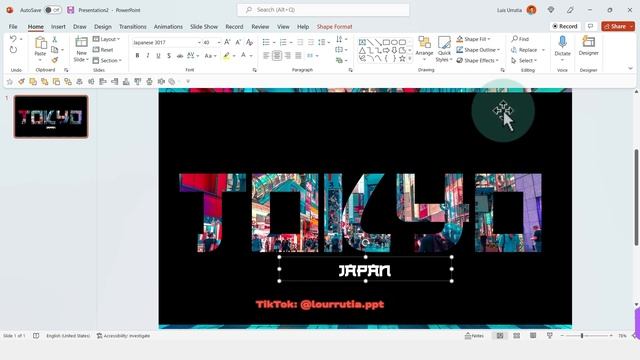640x360 pixels.
Task: Select the JAPAN text box
Action: coord(365,269)
